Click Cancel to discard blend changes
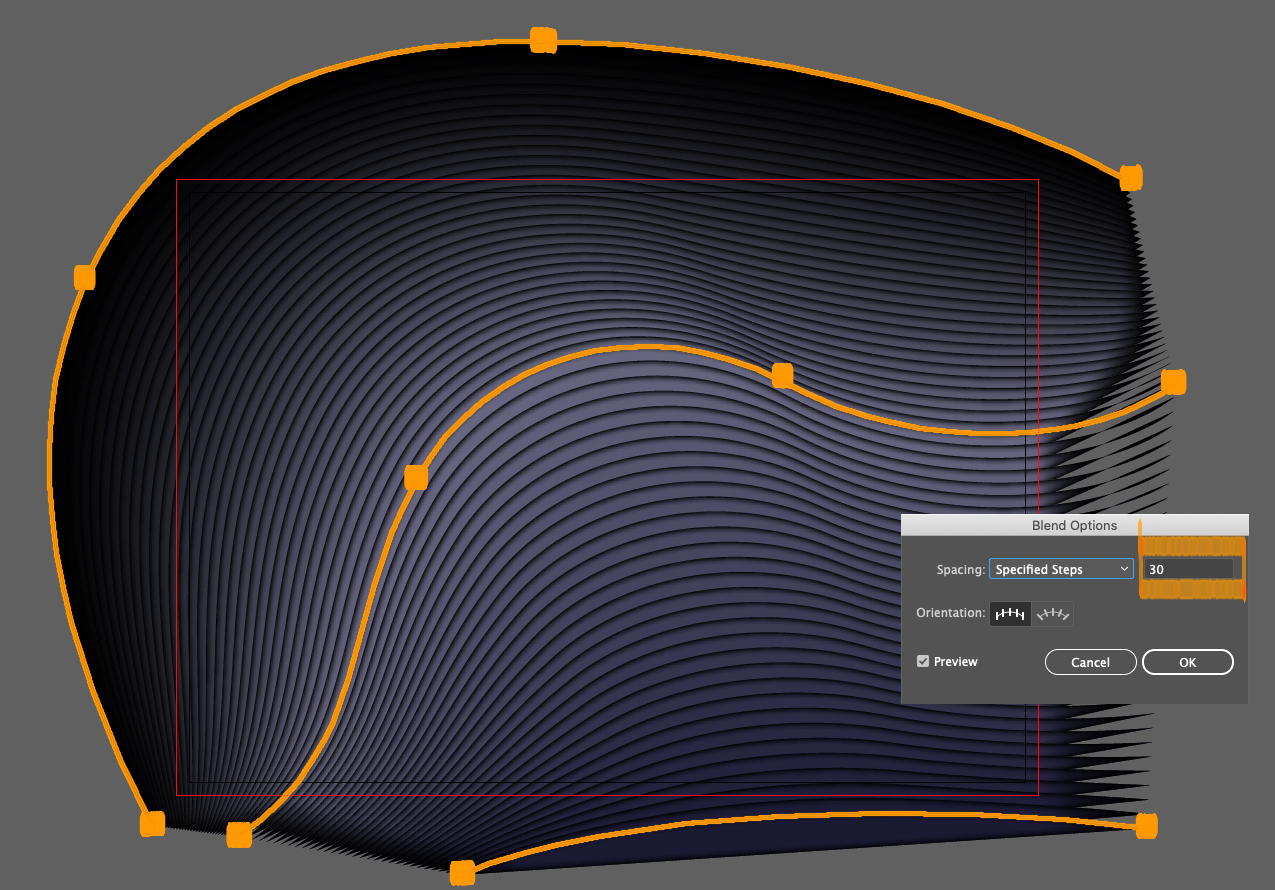 click(x=1090, y=661)
